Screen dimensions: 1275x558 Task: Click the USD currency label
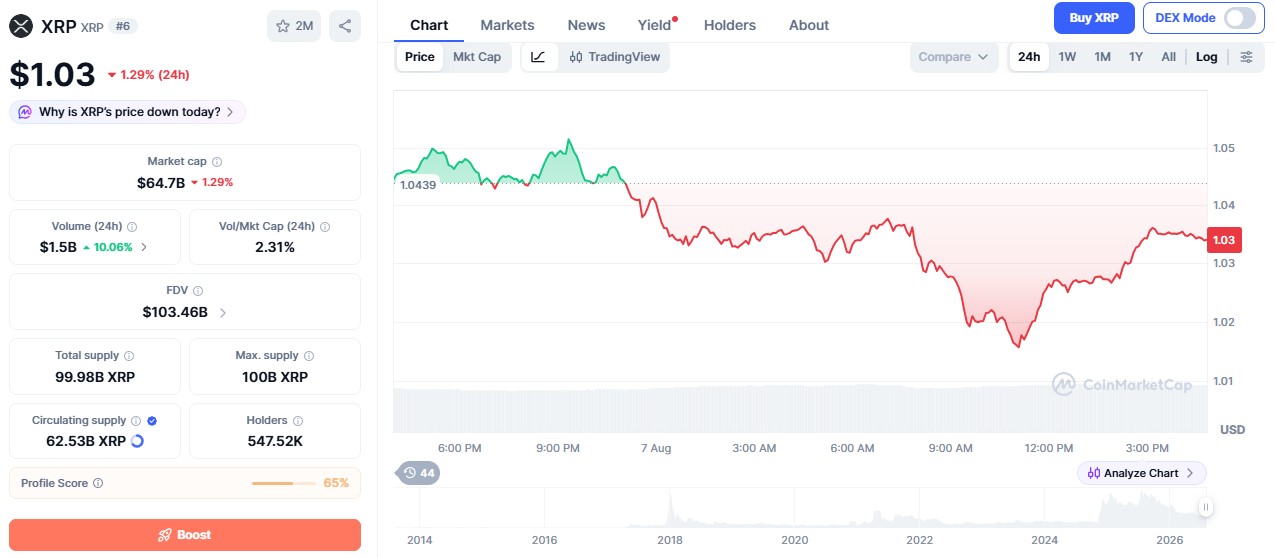[x=1232, y=429]
